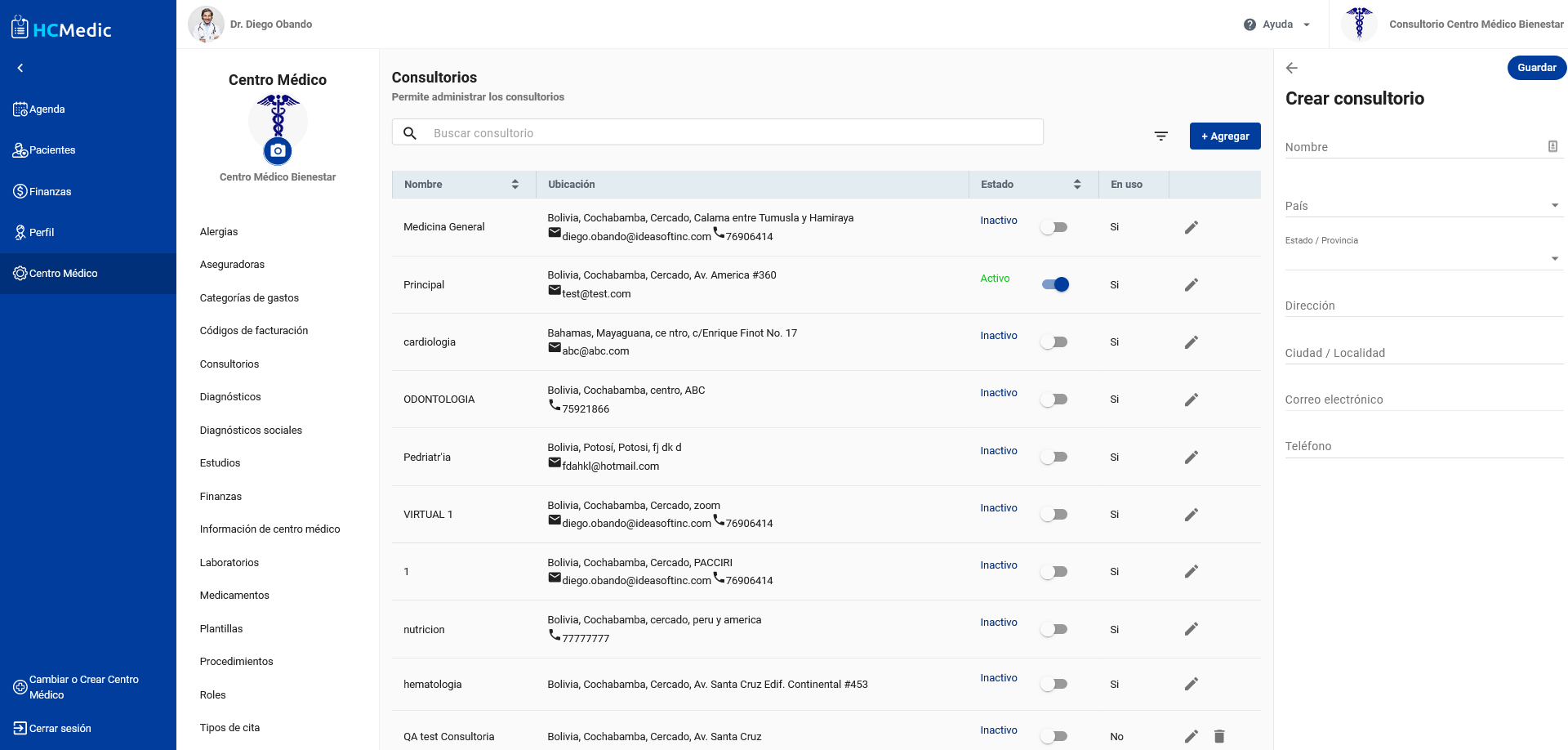Enable the cardiologia consultorio toggle
This screenshot has width=1568, height=750.
tap(1054, 342)
